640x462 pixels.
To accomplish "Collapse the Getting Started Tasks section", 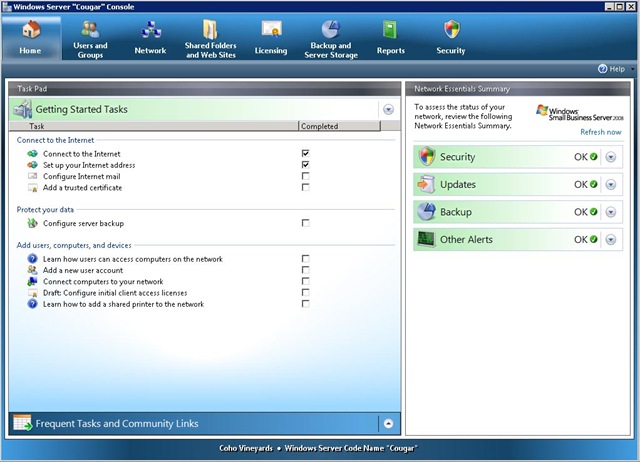I will [388, 109].
